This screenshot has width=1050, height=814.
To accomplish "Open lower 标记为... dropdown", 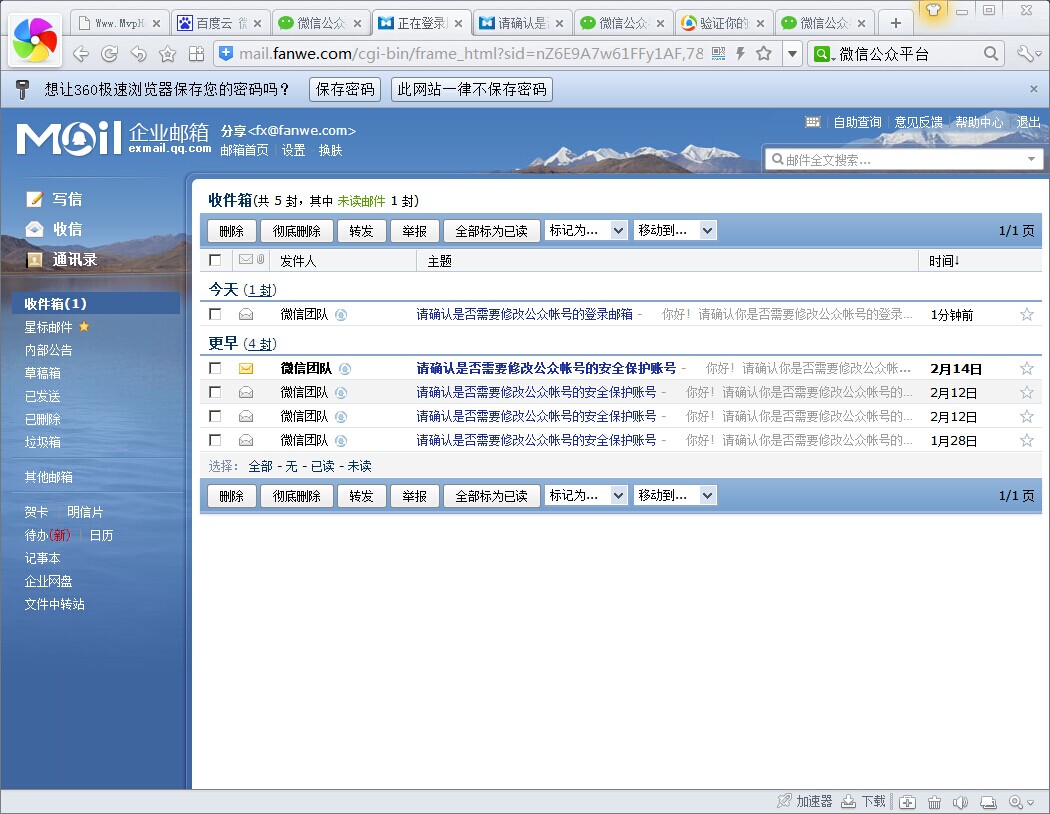I will pos(586,495).
